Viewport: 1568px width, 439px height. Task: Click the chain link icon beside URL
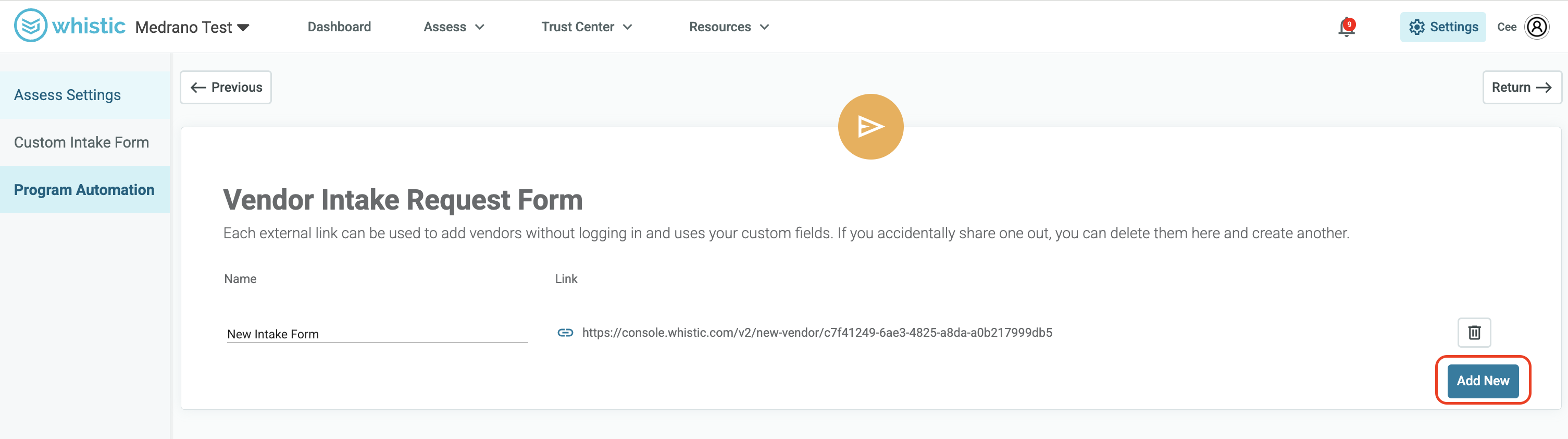point(565,333)
